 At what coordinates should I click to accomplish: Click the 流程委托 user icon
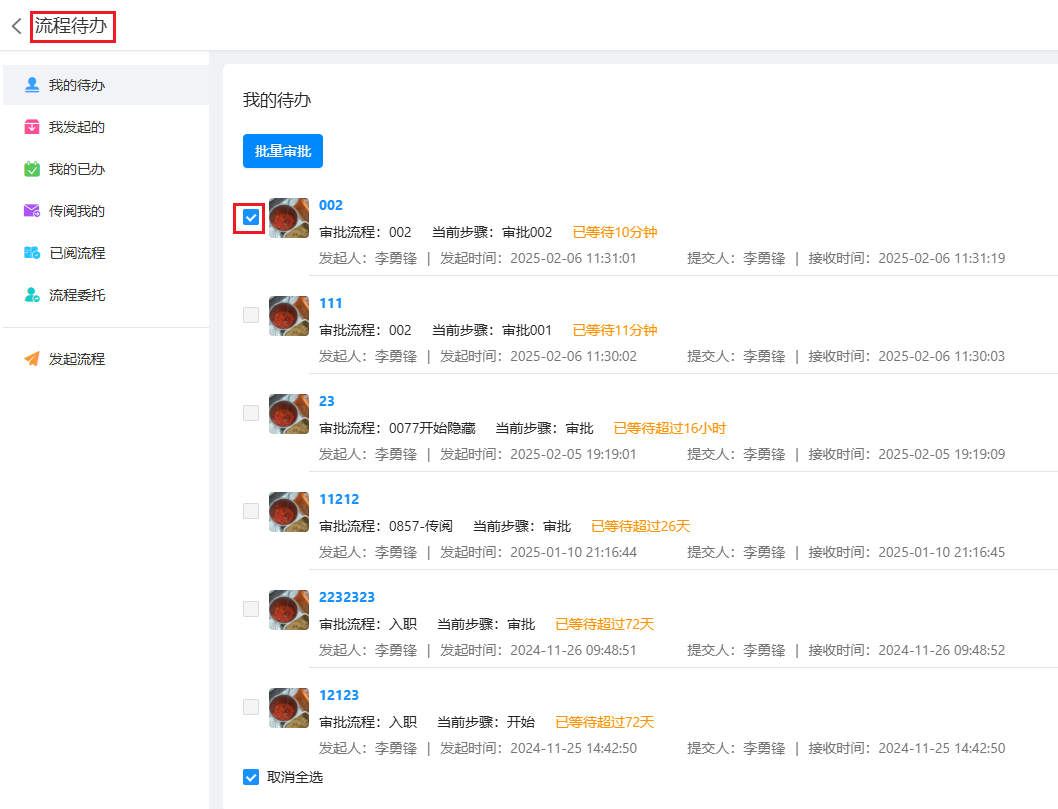[x=32, y=295]
